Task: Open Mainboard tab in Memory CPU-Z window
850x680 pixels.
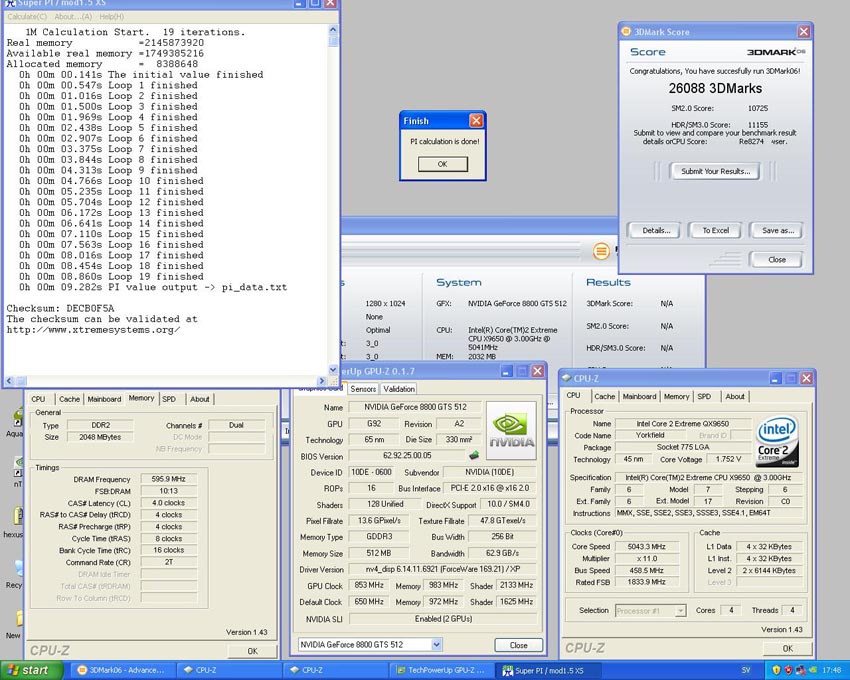Action: pyautogui.click(x=104, y=399)
